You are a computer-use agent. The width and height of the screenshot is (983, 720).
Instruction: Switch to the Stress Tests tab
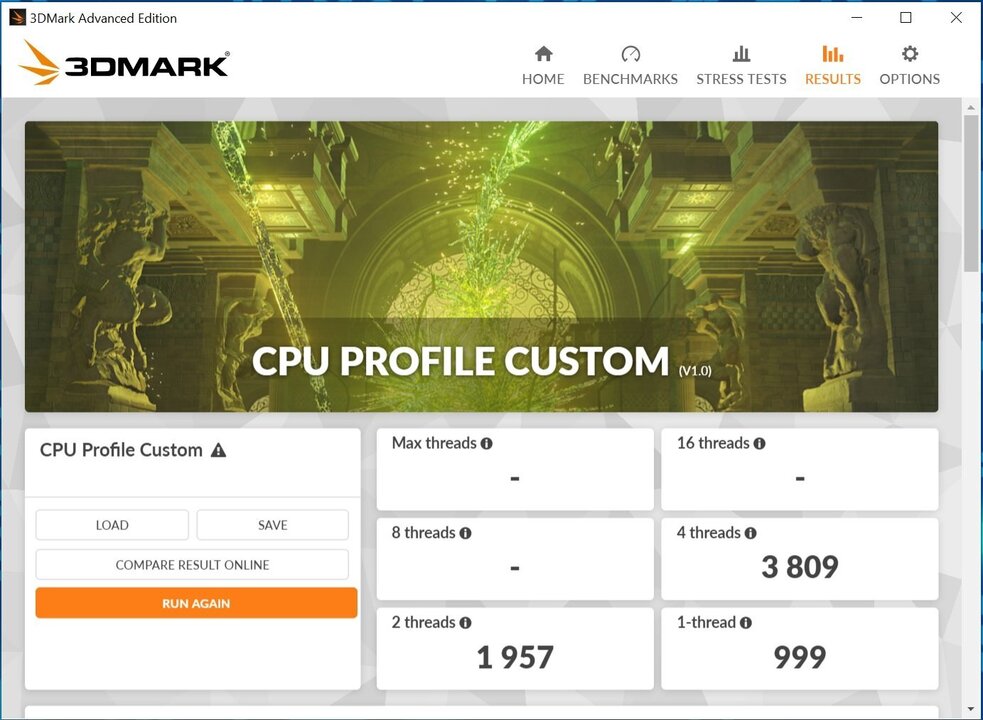point(741,66)
